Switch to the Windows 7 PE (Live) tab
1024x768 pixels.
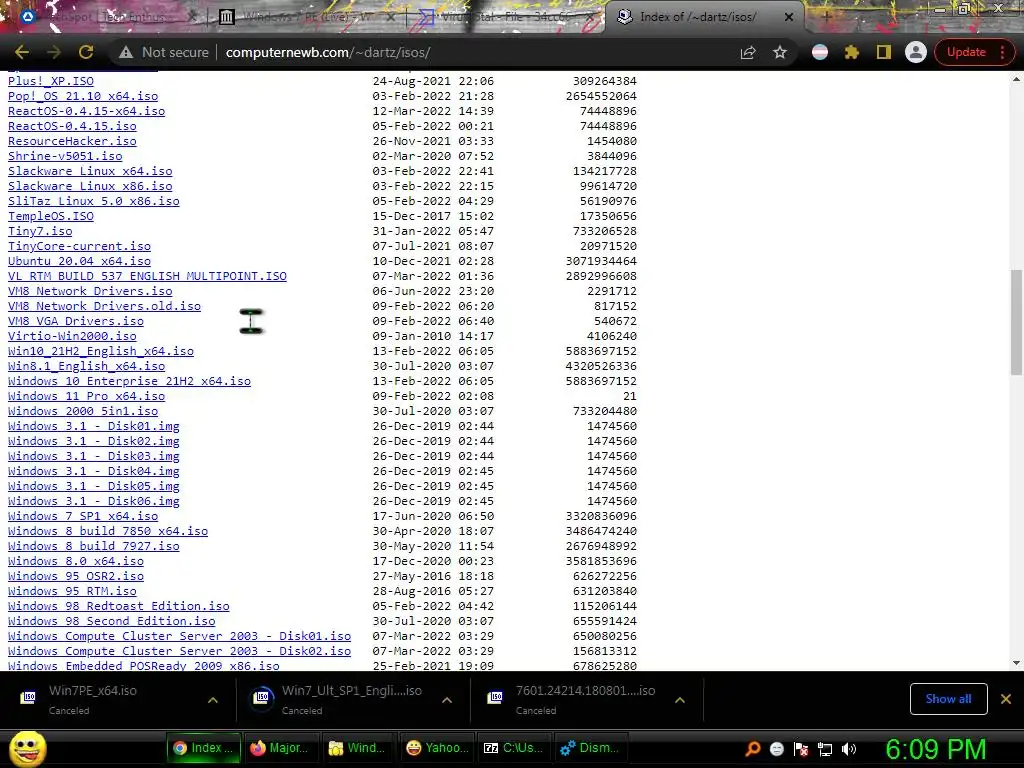pos(307,18)
